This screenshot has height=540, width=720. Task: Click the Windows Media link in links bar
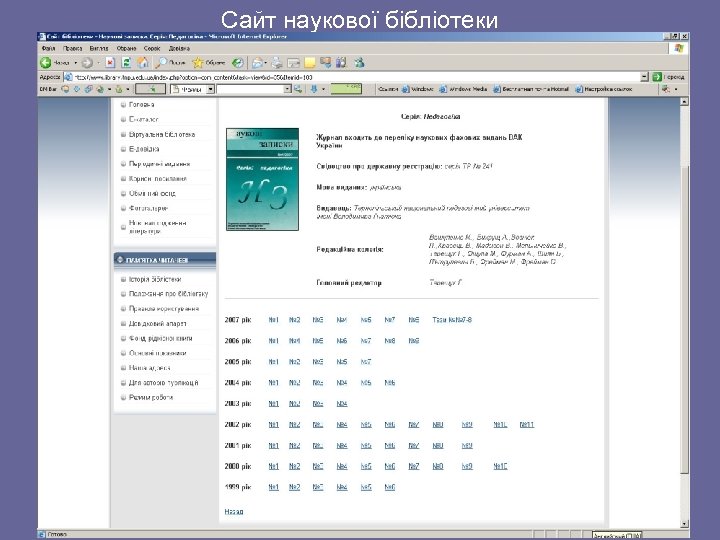(463, 89)
